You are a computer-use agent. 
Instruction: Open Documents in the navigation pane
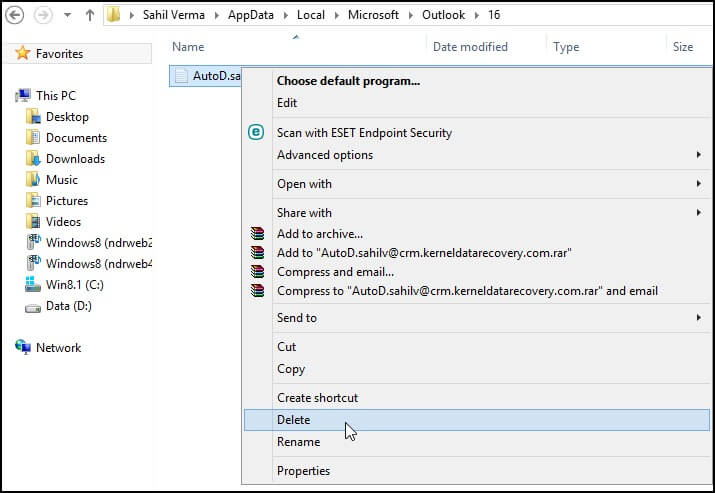tap(76, 138)
